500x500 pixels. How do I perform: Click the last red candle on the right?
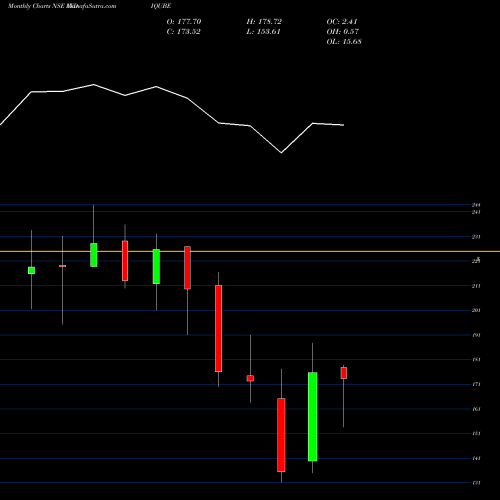(x=344, y=373)
